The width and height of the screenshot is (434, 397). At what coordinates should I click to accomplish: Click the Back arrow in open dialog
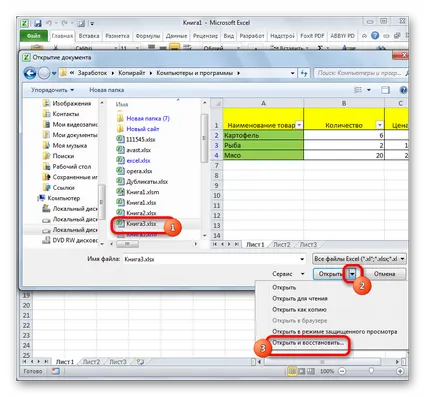(x=30, y=73)
